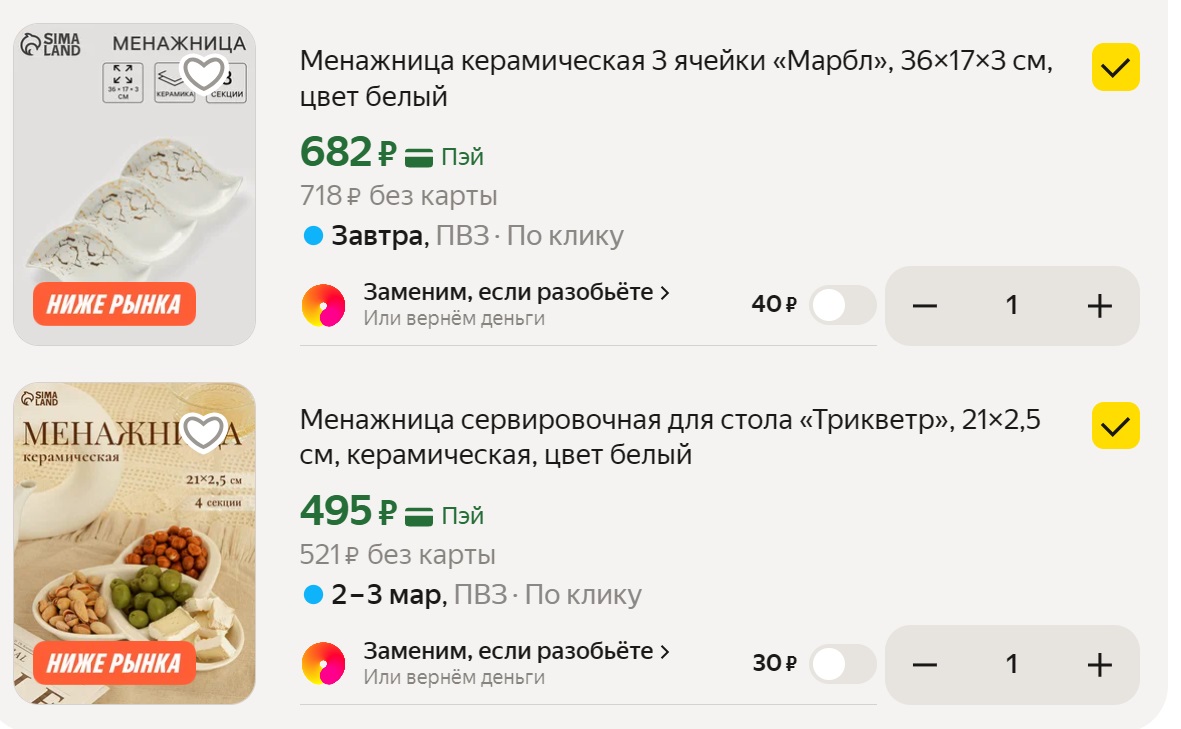1181x729 pixels.
Task: Uncheck the «Марбл» item selection checkbox
Action: 1115,68
